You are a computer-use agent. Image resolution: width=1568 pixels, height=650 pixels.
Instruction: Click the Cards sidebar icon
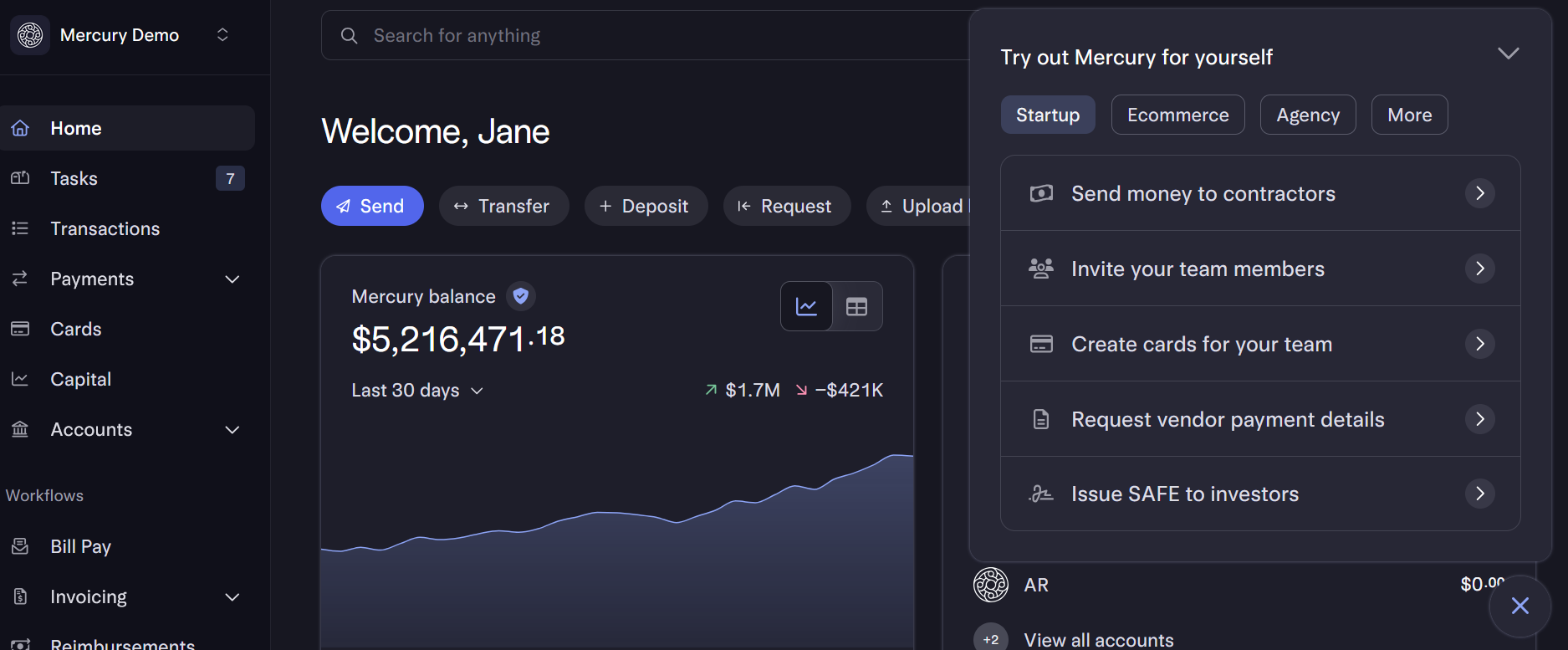coord(20,329)
